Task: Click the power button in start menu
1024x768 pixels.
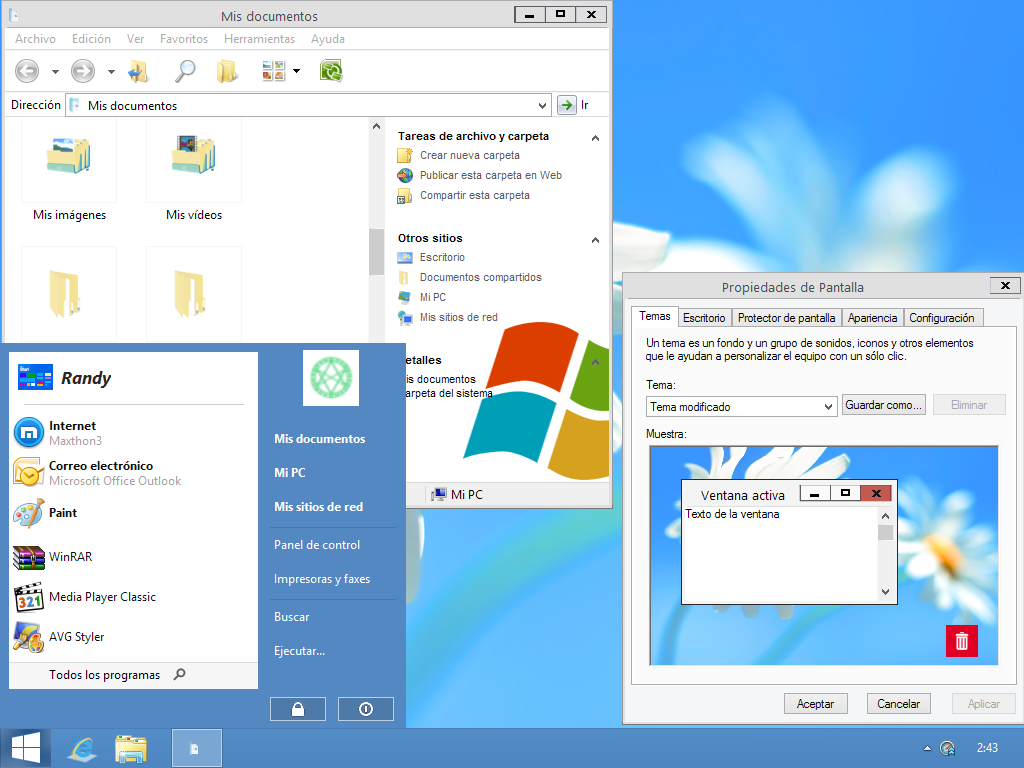Action: click(x=366, y=709)
